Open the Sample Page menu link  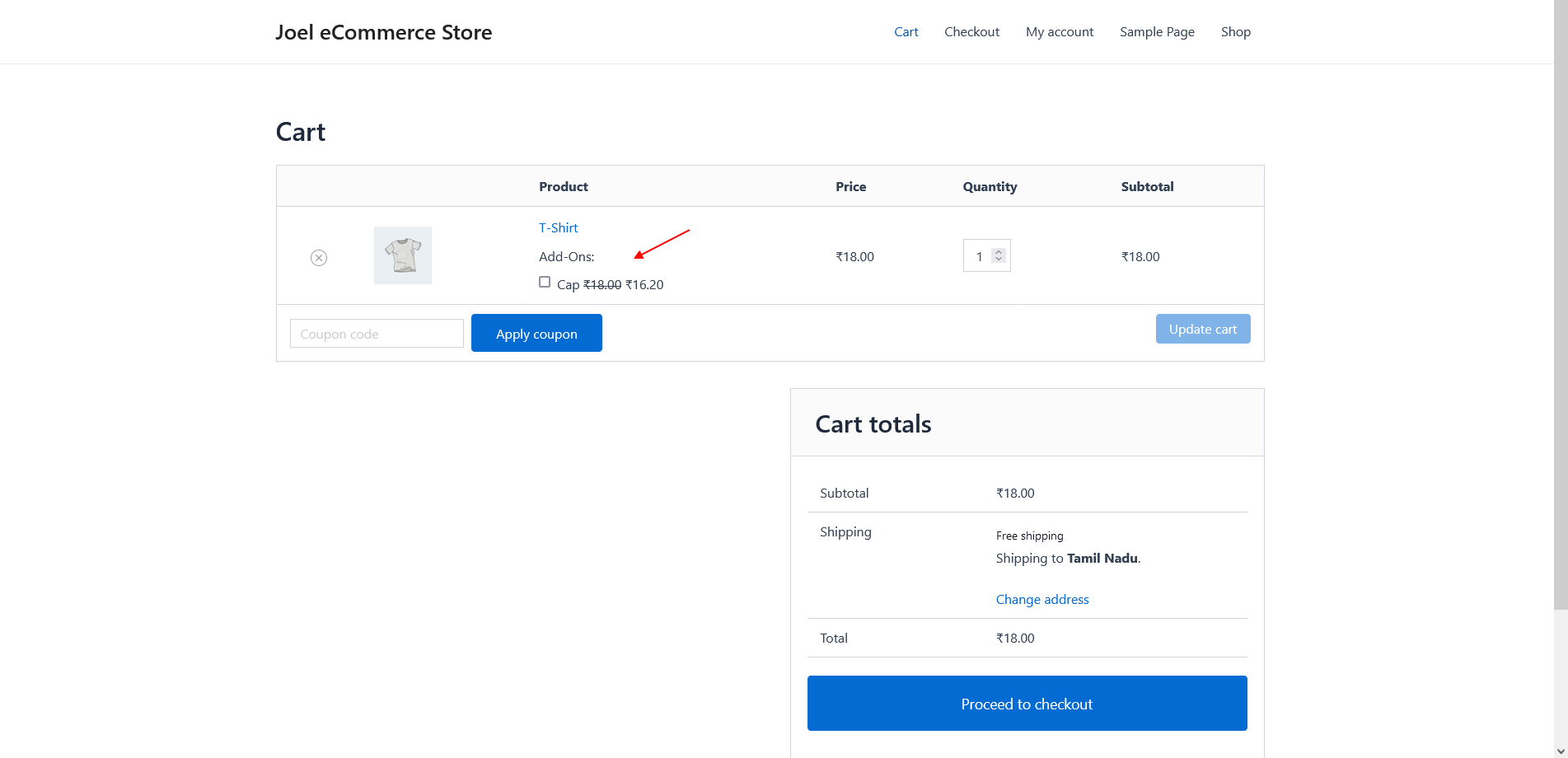(1156, 32)
